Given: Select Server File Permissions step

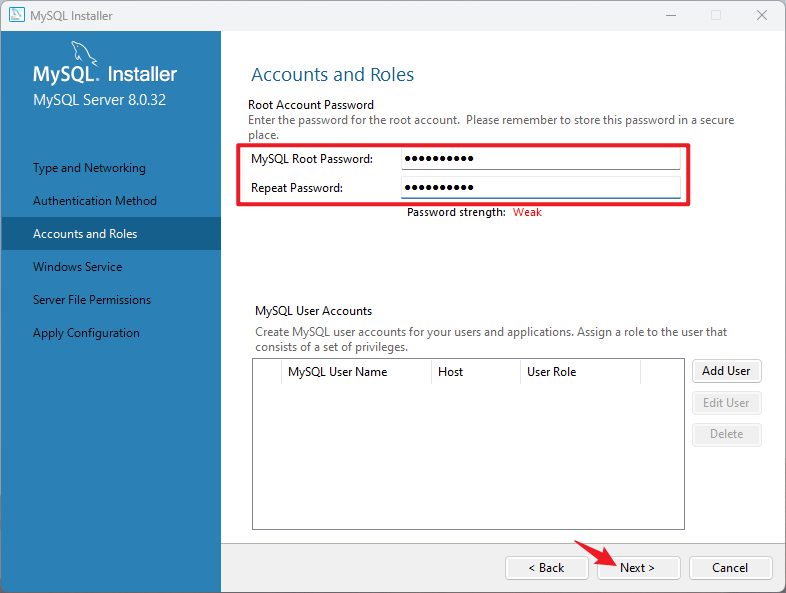Looking at the screenshot, I should coord(92,300).
